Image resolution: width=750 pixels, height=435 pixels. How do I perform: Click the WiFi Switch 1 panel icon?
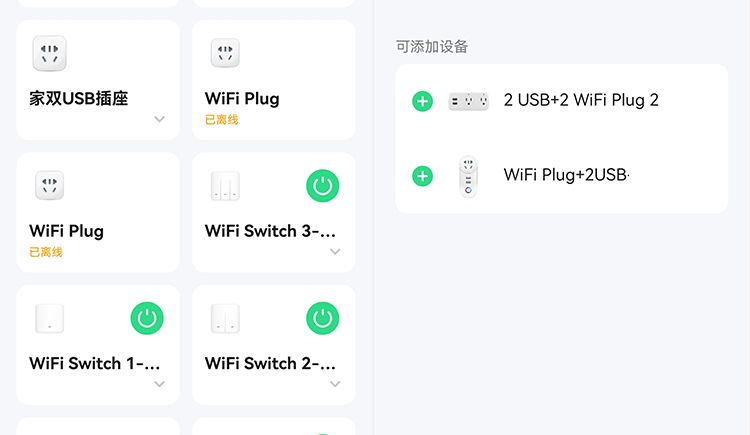(50, 318)
